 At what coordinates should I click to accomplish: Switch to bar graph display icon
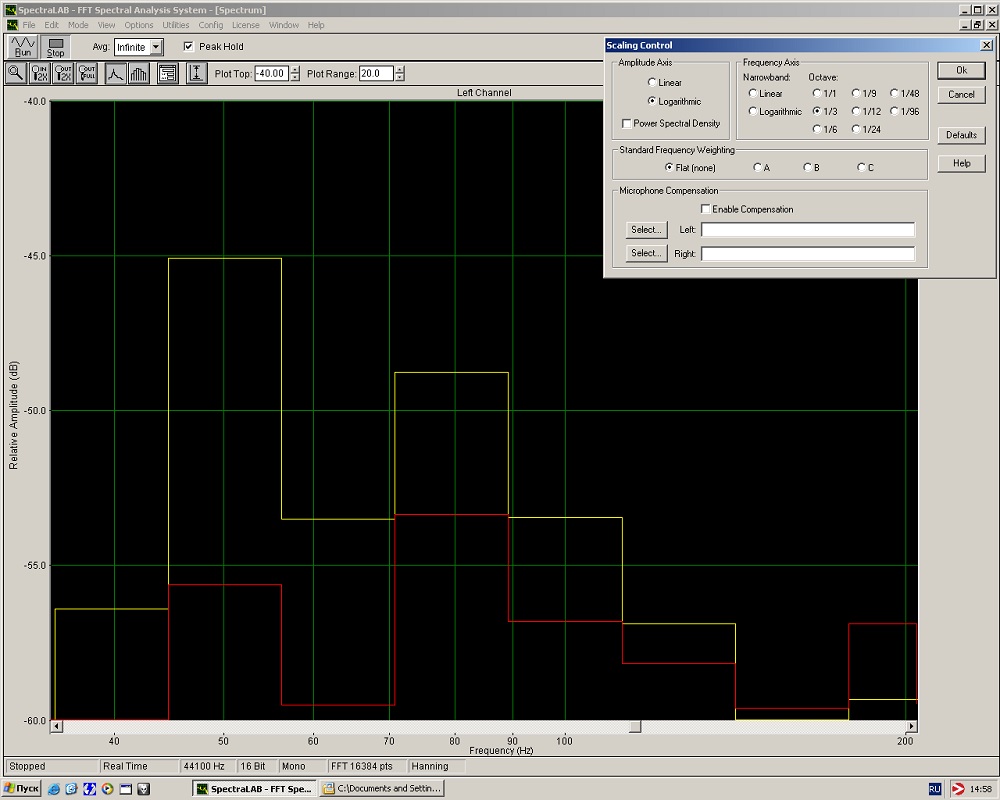139,73
